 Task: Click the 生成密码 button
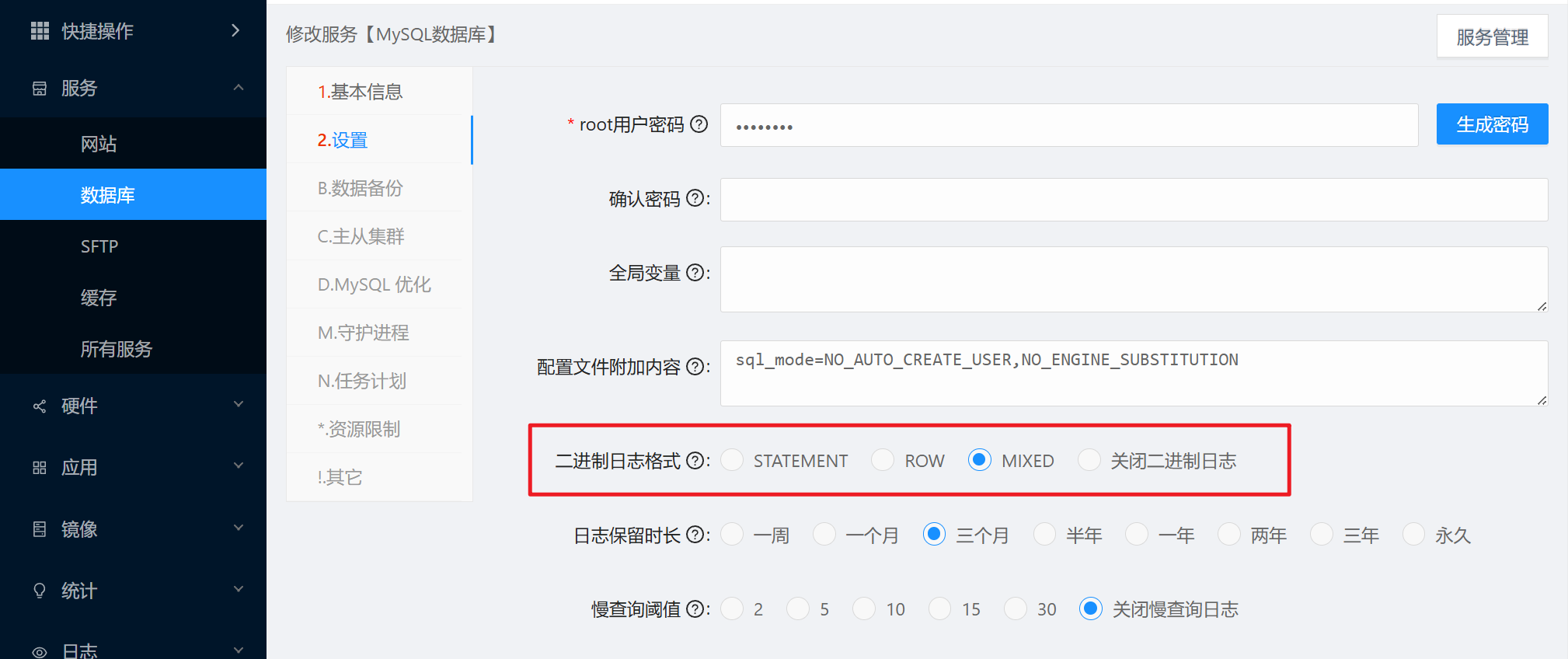[x=1491, y=124]
